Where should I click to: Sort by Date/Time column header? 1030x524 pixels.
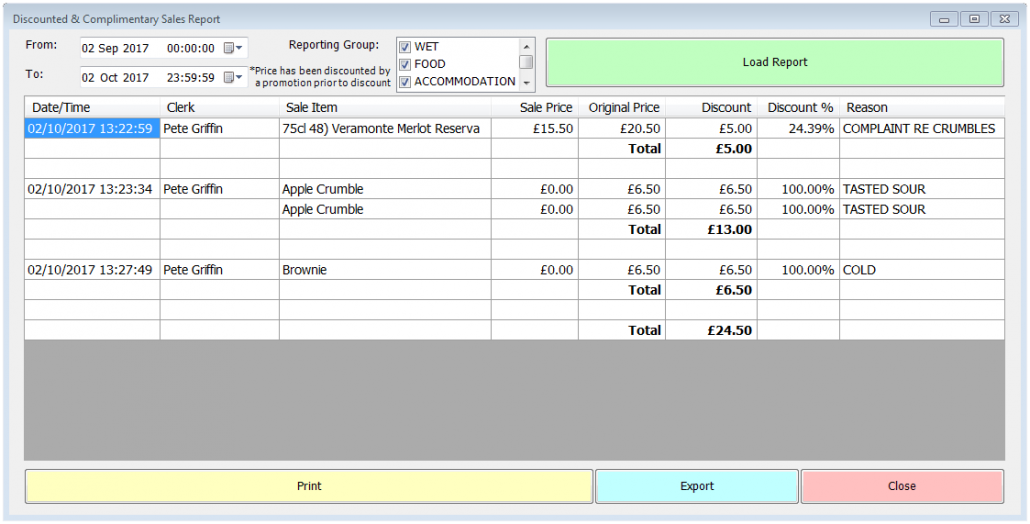coord(92,108)
